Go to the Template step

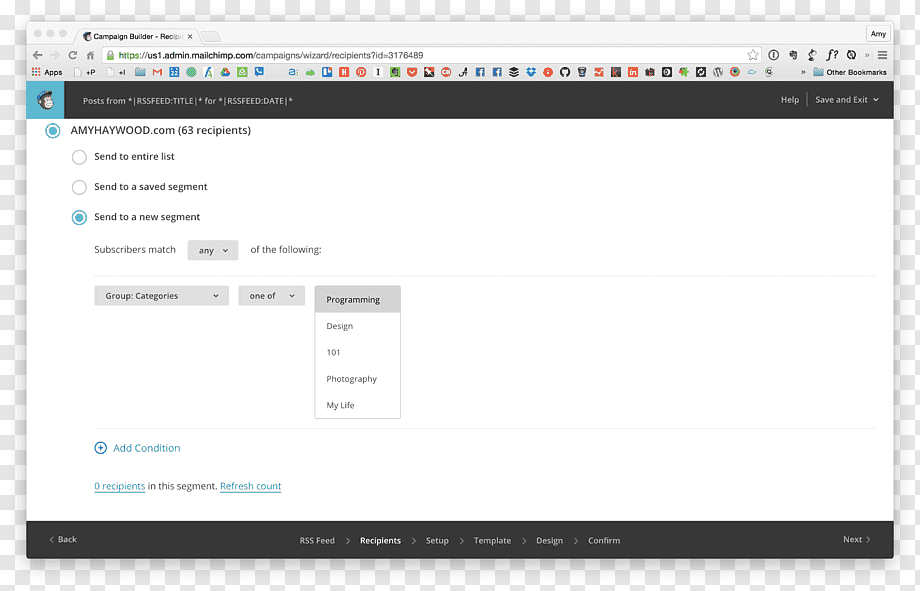coord(492,541)
